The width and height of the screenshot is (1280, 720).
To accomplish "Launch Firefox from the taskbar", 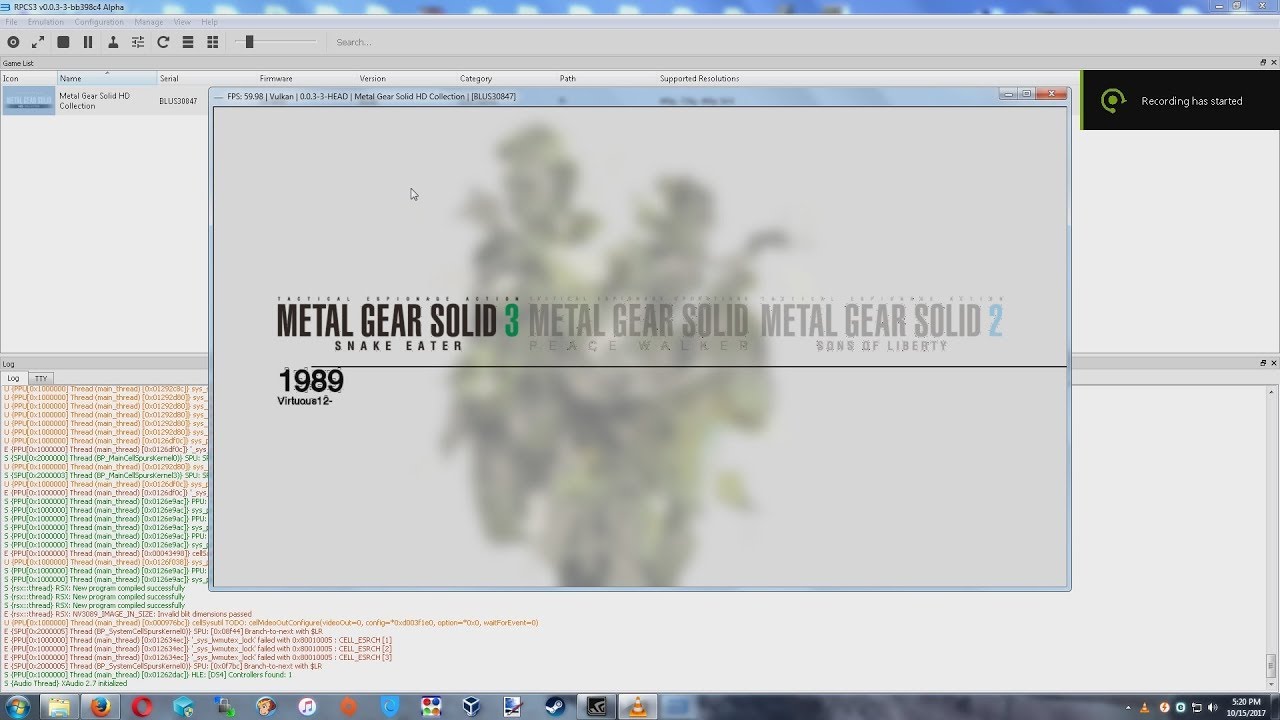I will coord(100,707).
